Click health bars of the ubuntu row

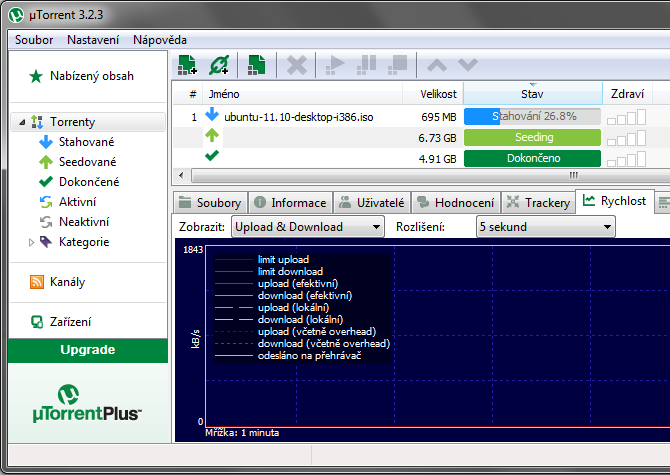point(626,117)
